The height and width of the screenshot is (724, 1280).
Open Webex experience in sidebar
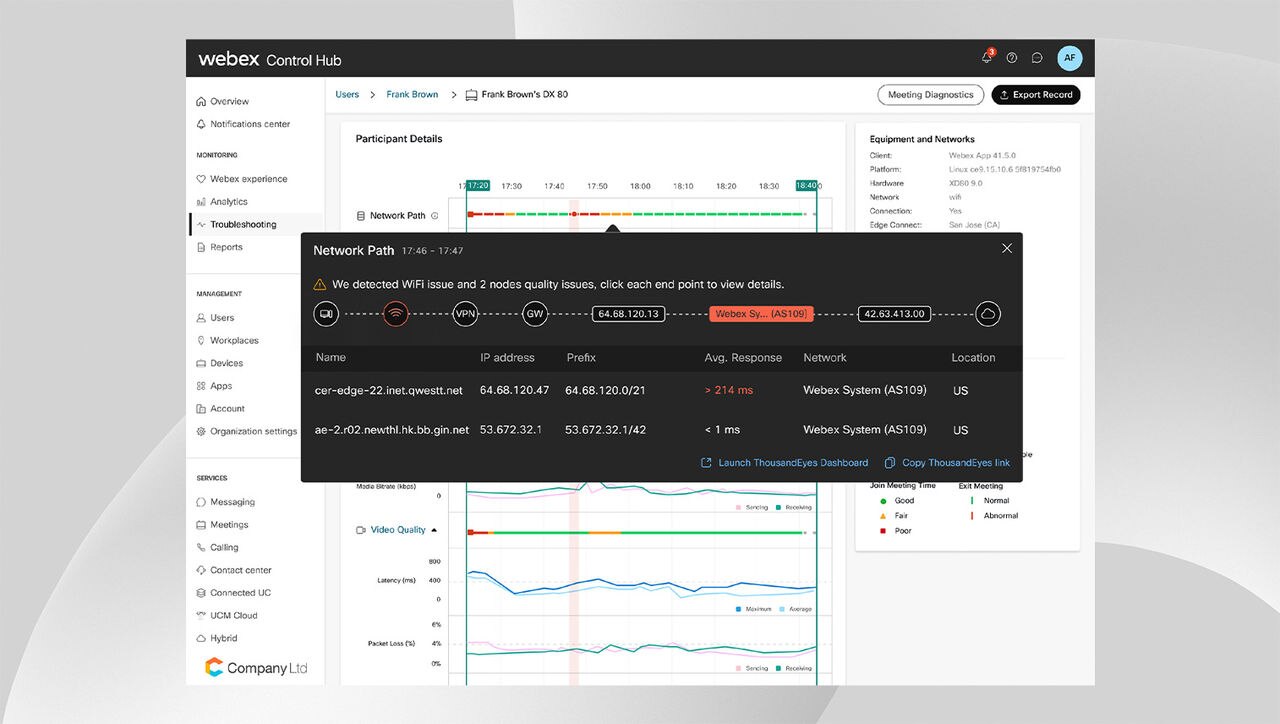[x=241, y=179]
